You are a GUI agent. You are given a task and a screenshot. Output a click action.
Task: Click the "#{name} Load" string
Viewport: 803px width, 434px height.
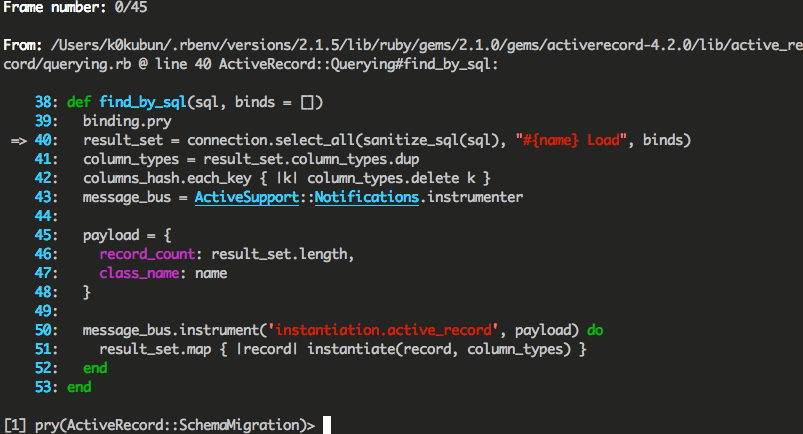click(571, 140)
